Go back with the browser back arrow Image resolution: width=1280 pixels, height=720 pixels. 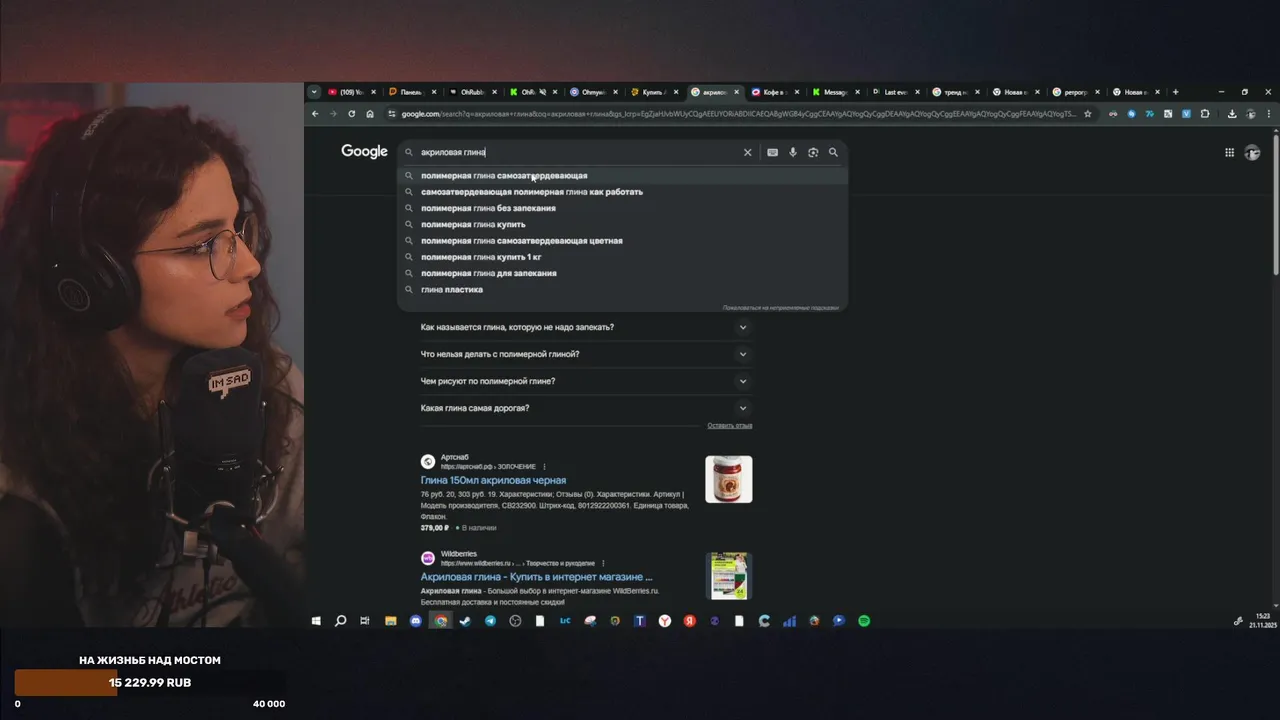315,114
